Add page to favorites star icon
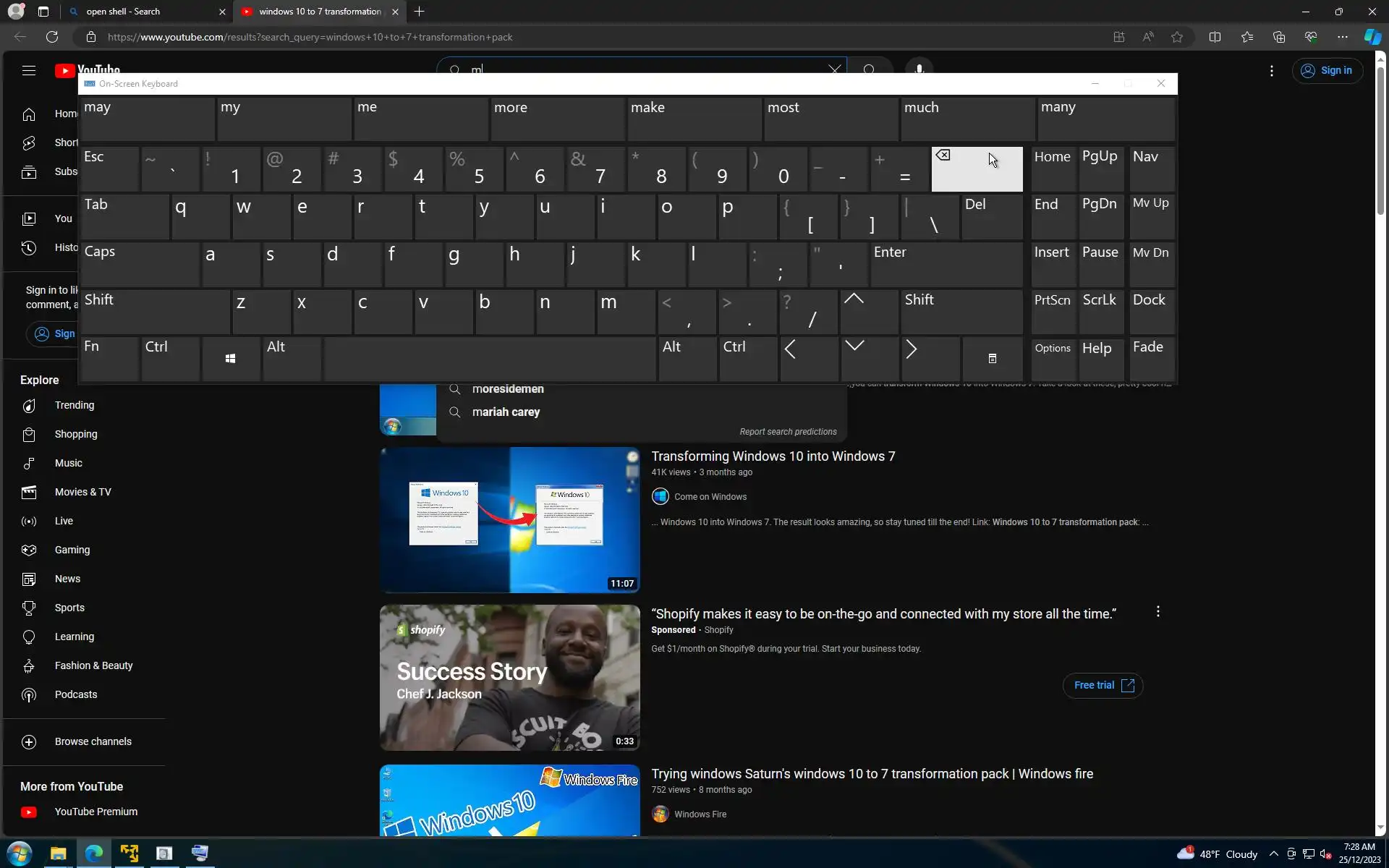The width and height of the screenshot is (1389, 868). (x=1177, y=37)
